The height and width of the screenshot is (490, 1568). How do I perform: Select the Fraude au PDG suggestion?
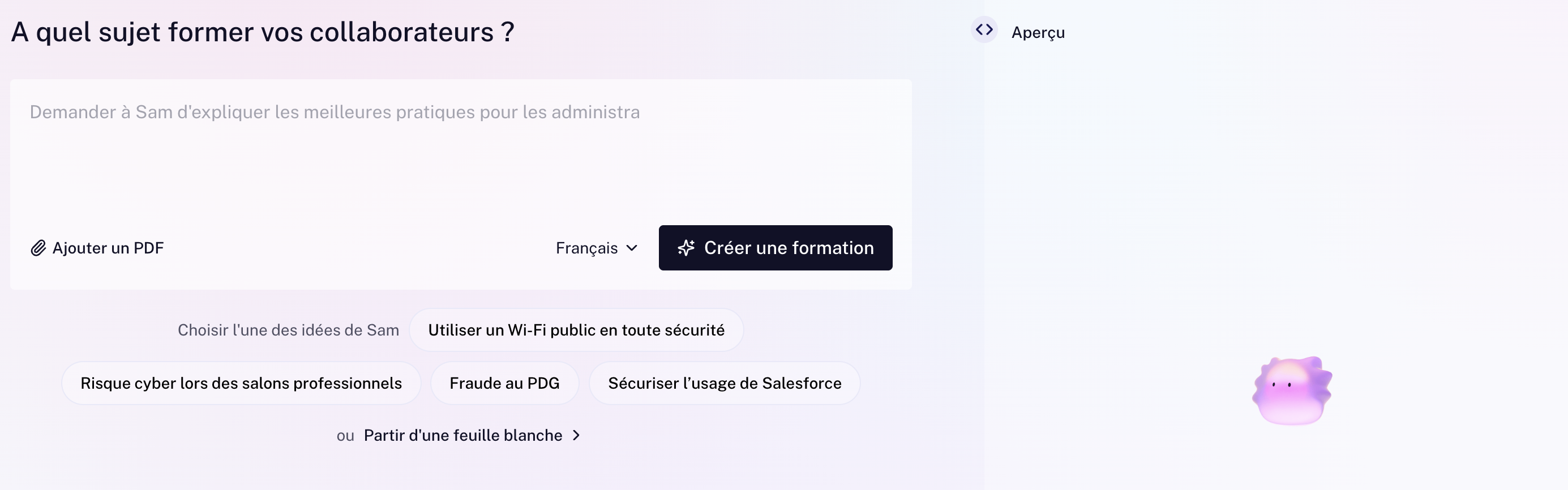coord(504,383)
